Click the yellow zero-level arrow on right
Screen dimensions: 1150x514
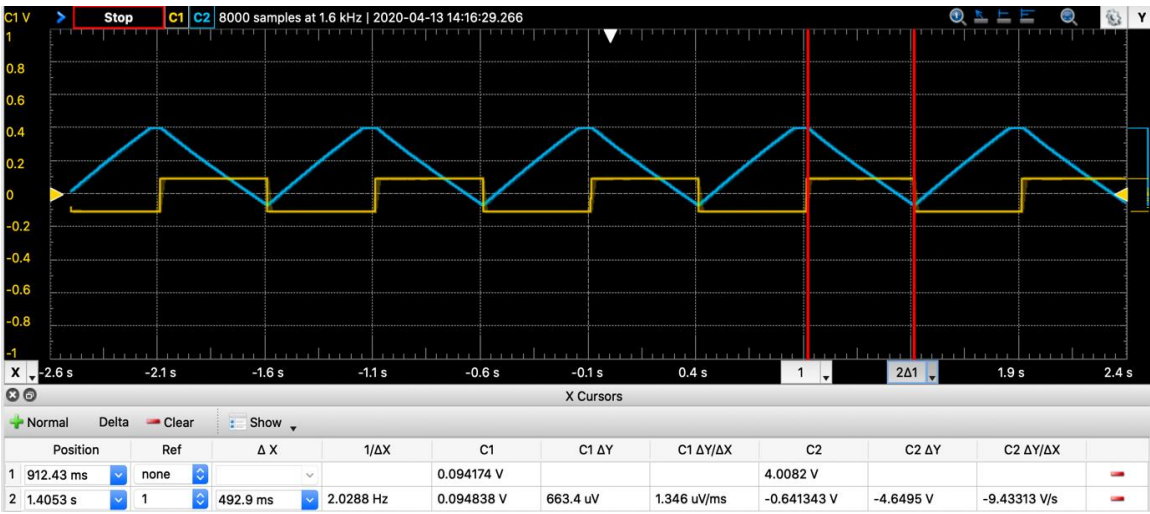pos(1121,194)
